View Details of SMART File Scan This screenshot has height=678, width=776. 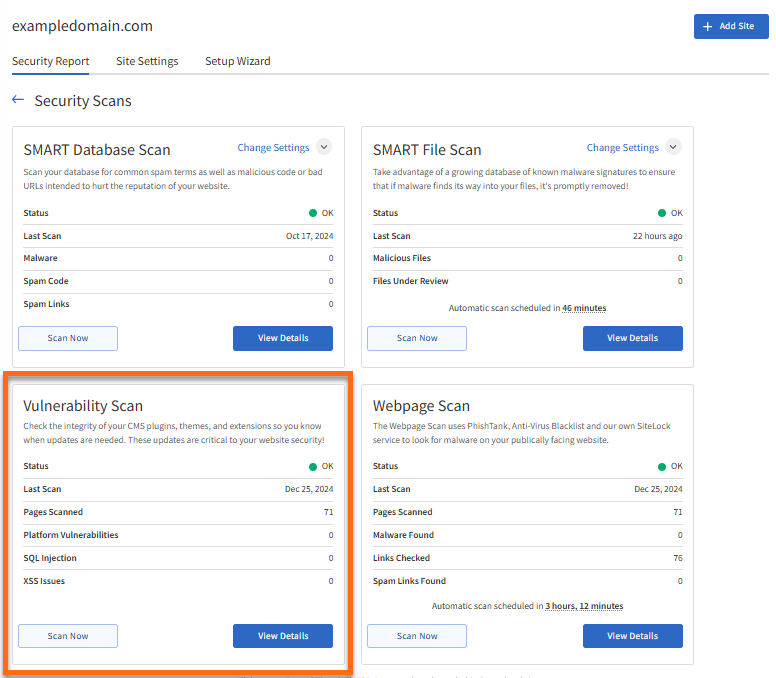[632, 338]
